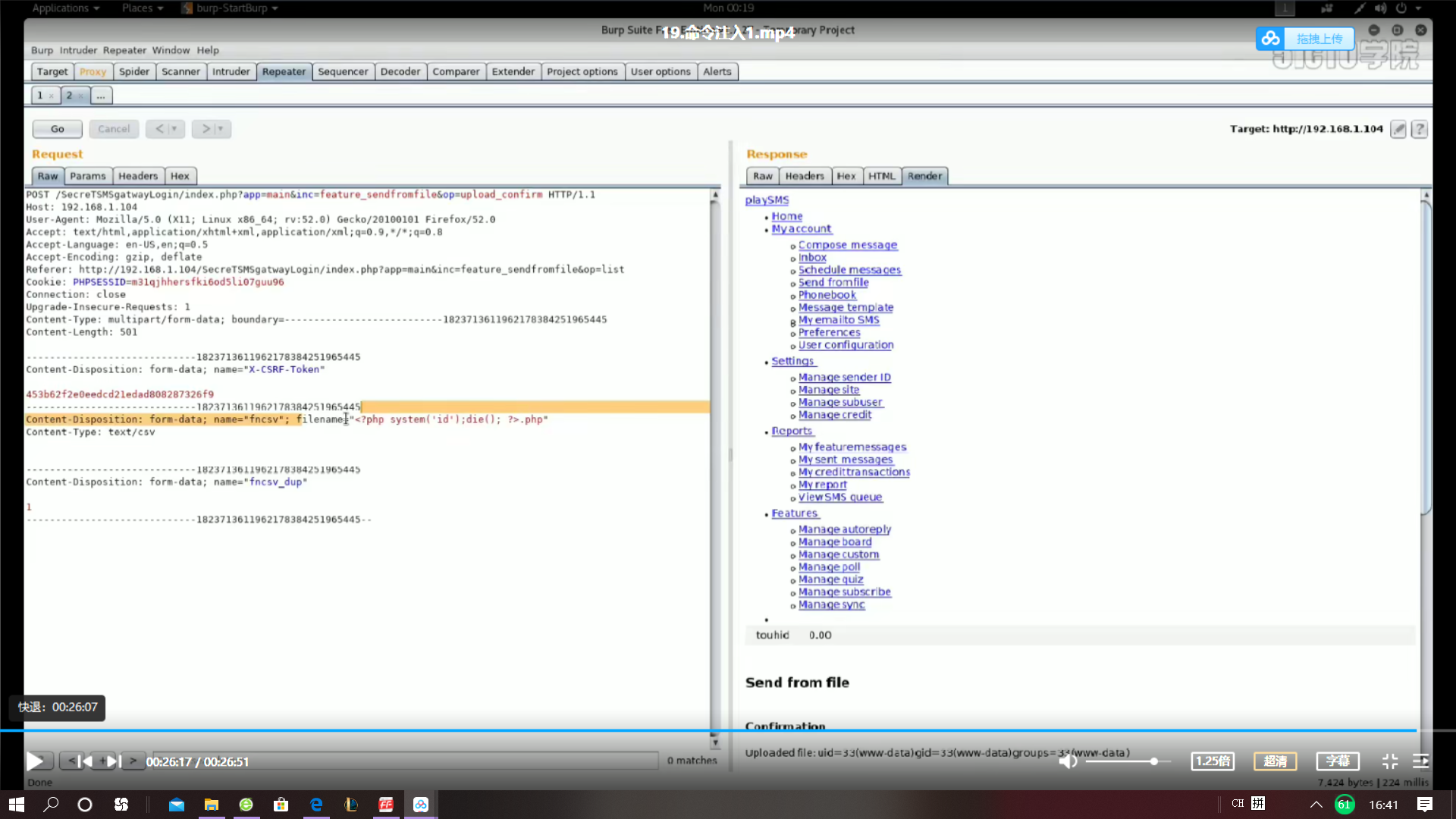Image resolution: width=1456 pixels, height=819 pixels.
Task: Open Windows Start menu
Action: pyautogui.click(x=17, y=805)
